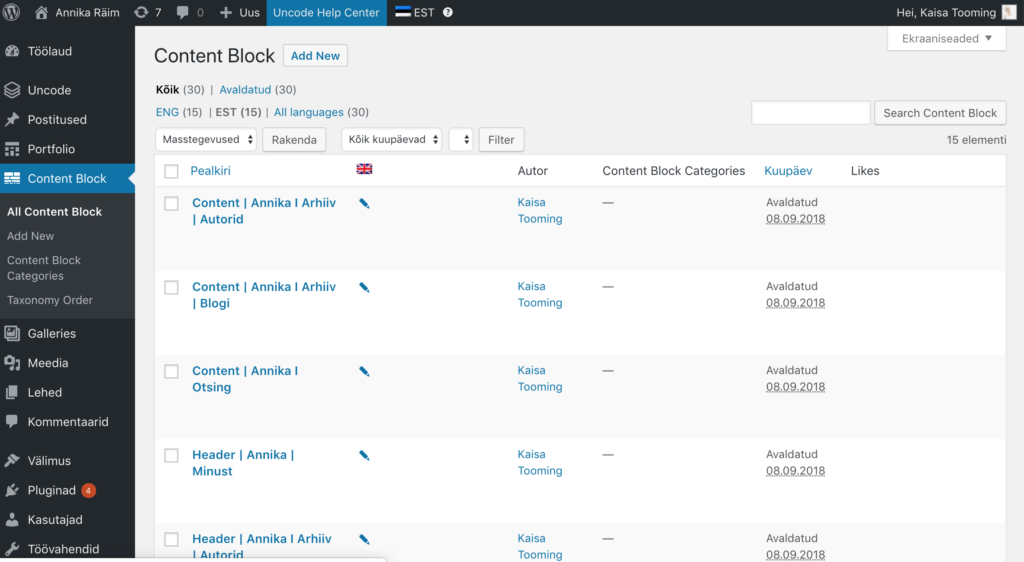This screenshot has height=562, width=1024.
Task: Check the box for Content Annika Otsing
Action: coord(171,371)
